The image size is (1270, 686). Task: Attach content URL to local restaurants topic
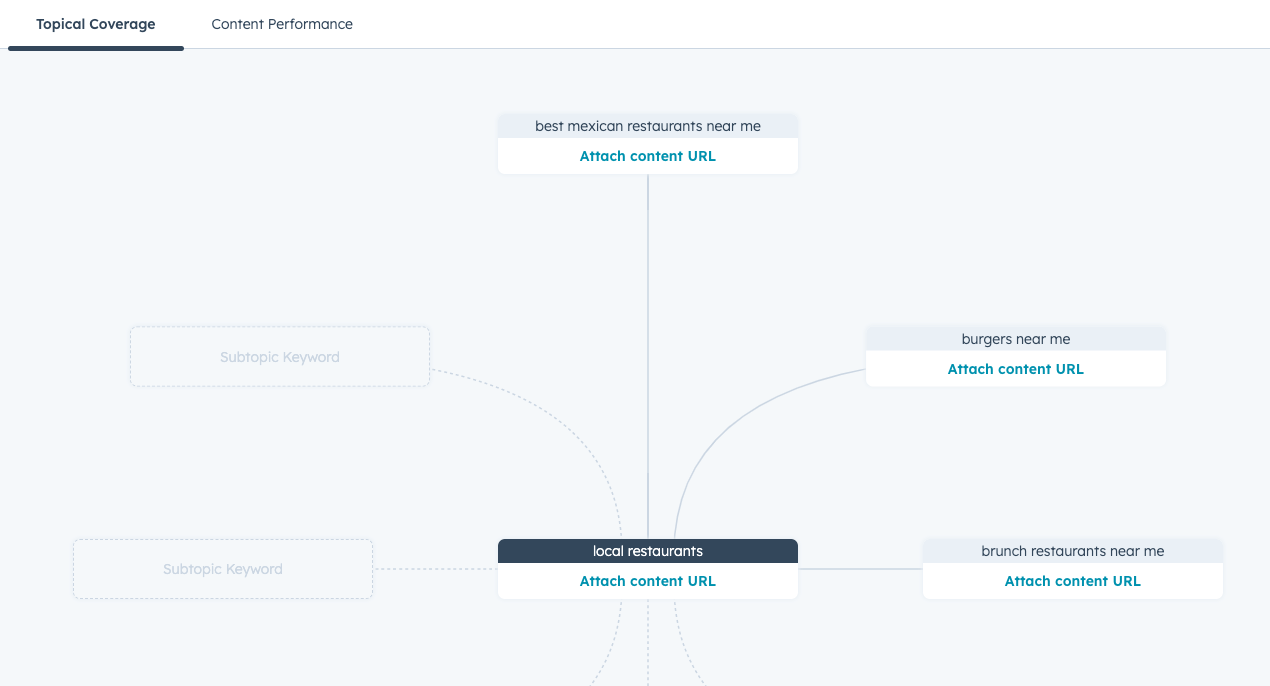[x=647, y=580]
